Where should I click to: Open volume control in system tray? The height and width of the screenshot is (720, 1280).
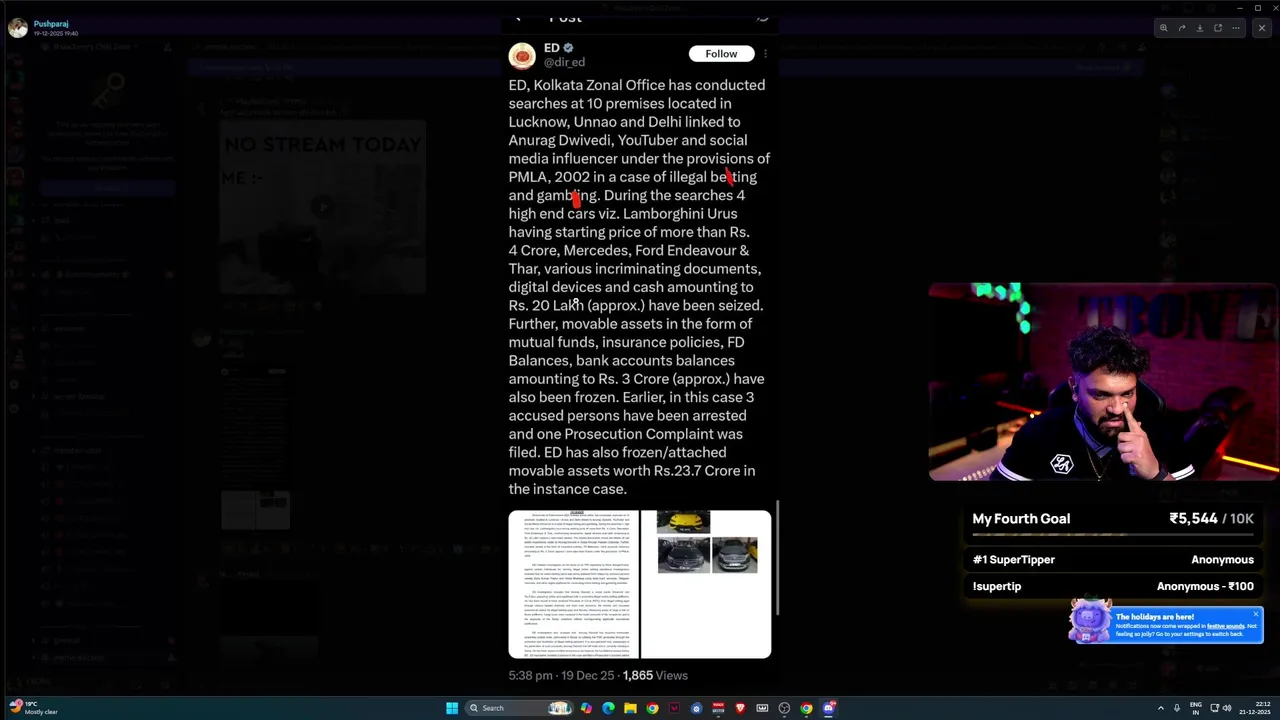(x=1226, y=708)
